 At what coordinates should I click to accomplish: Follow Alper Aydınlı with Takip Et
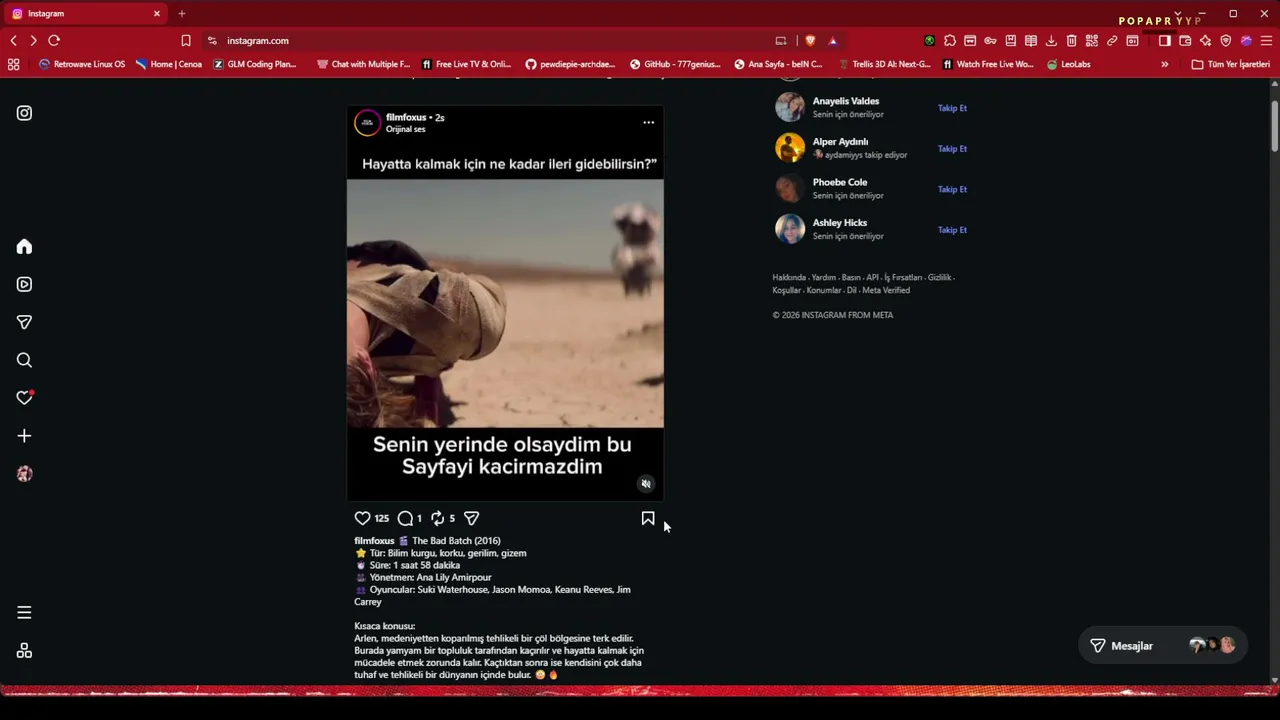coord(952,149)
